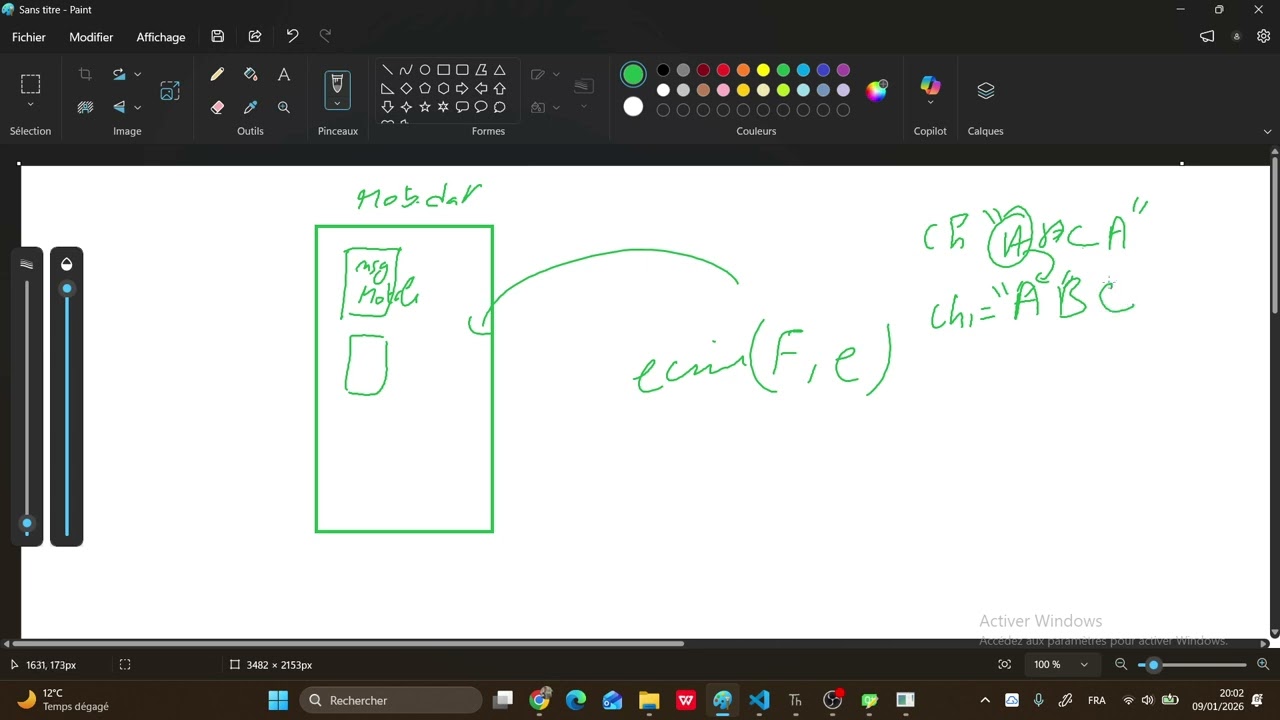Image resolution: width=1280 pixels, height=720 pixels.
Task: Pick the black color swatch
Action: (x=663, y=70)
